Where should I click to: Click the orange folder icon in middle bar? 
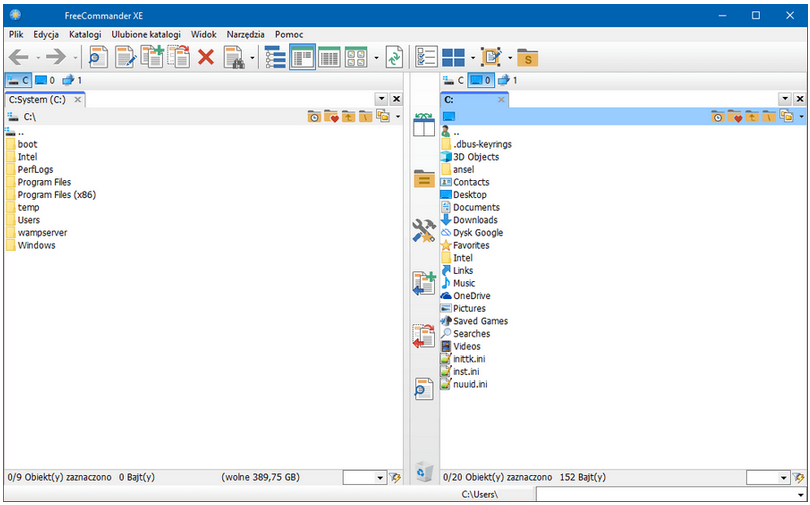[424, 179]
